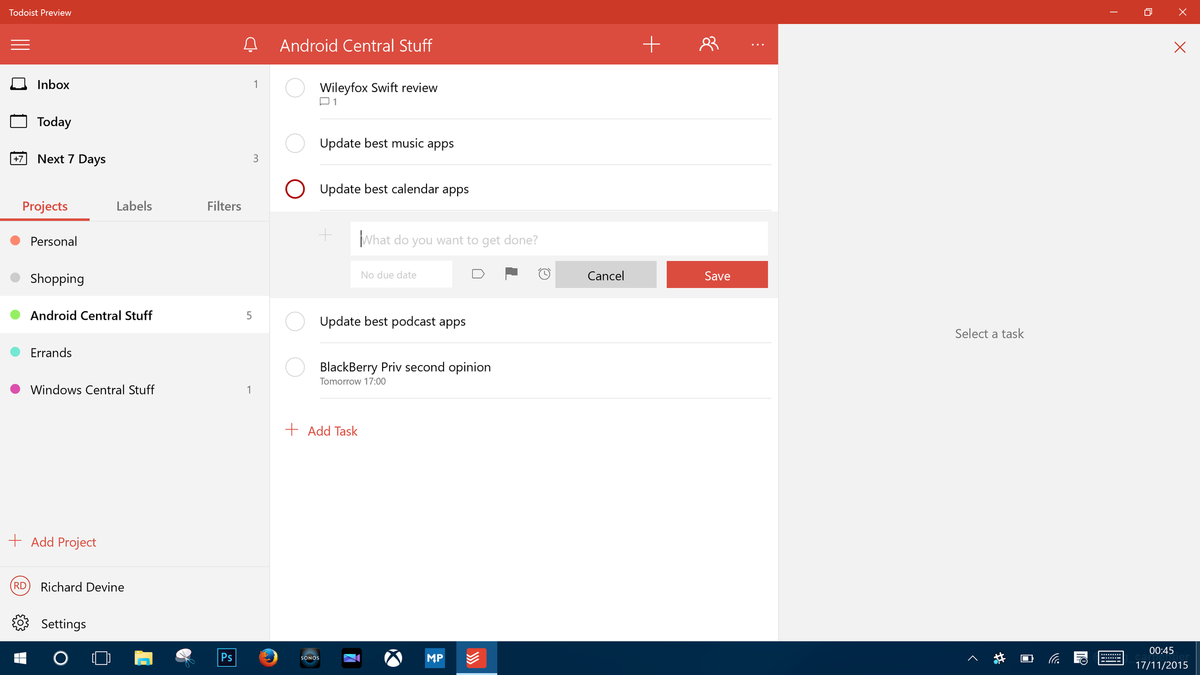The width and height of the screenshot is (1200, 675).
Task: Save the new task
Action: (717, 275)
